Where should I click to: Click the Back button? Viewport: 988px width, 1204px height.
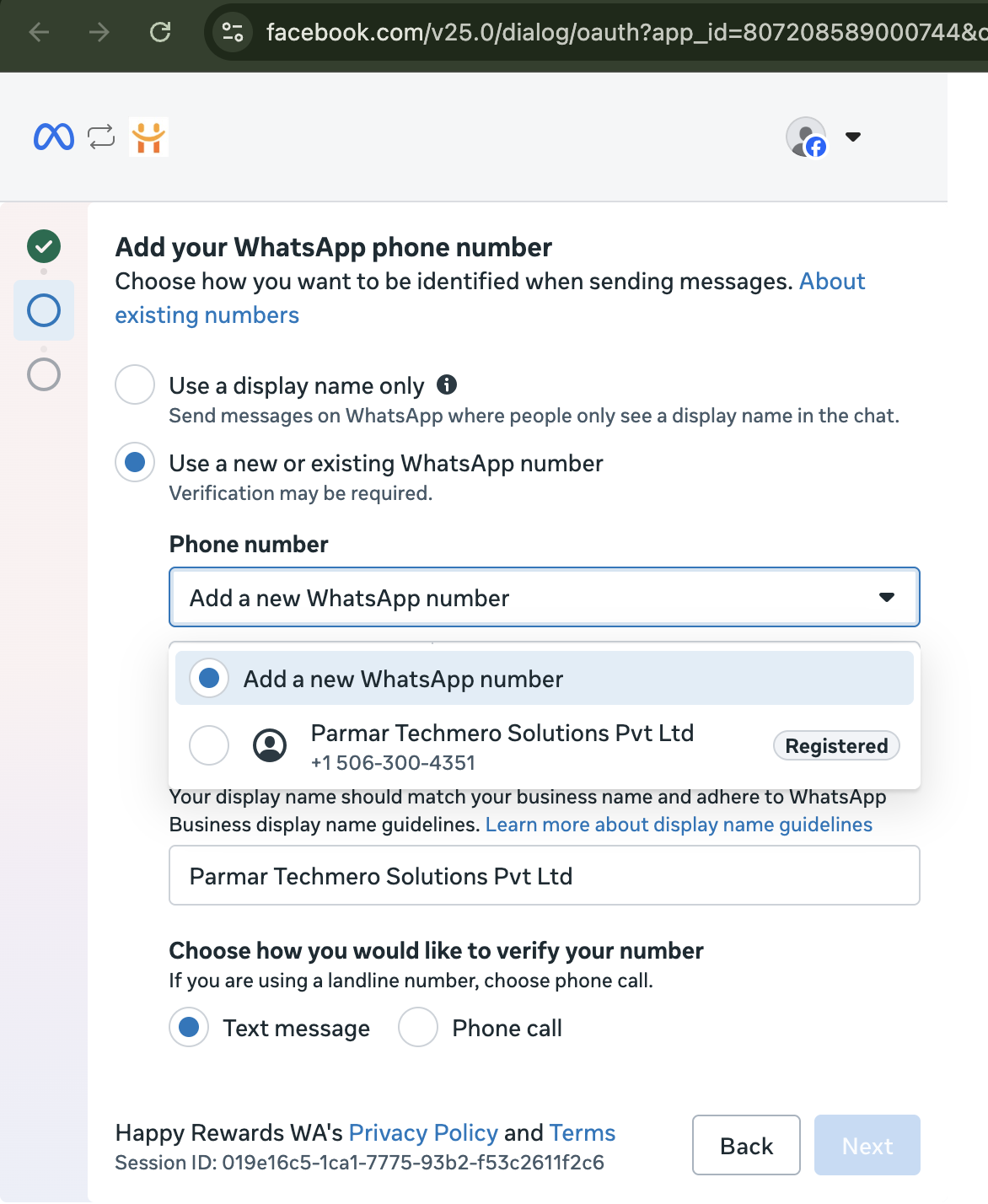coord(746,1145)
